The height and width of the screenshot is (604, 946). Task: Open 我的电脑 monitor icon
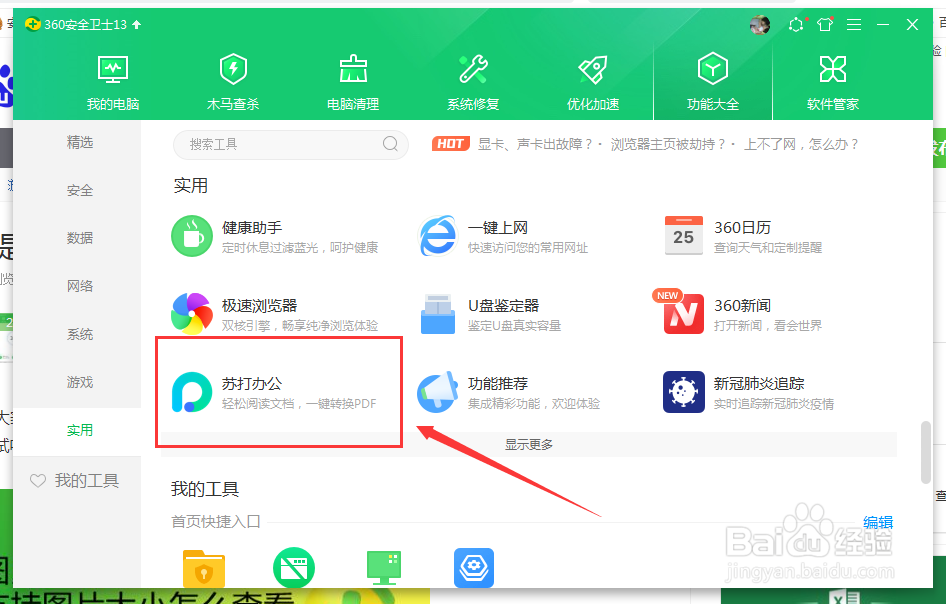coord(113,69)
